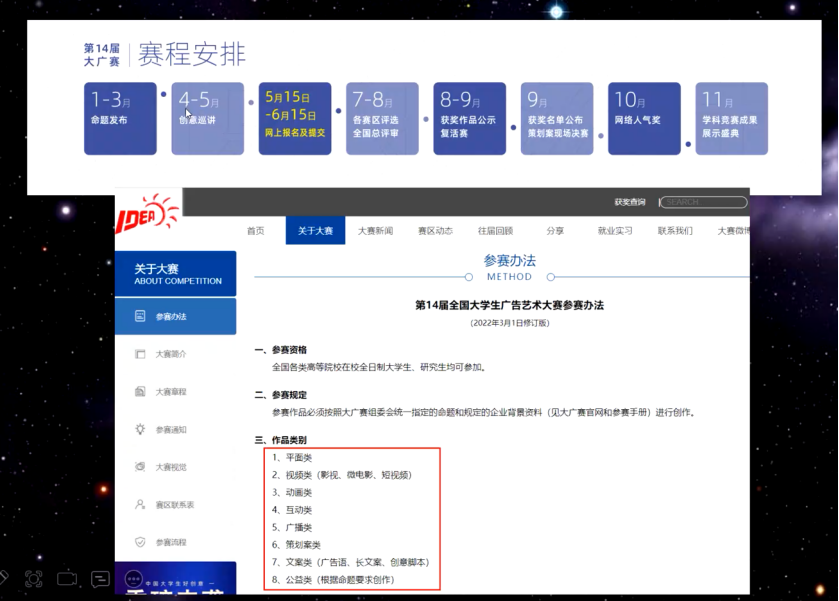
Task: Switch to the 赛区动态 tab
Action: click(x=434, y=231)
